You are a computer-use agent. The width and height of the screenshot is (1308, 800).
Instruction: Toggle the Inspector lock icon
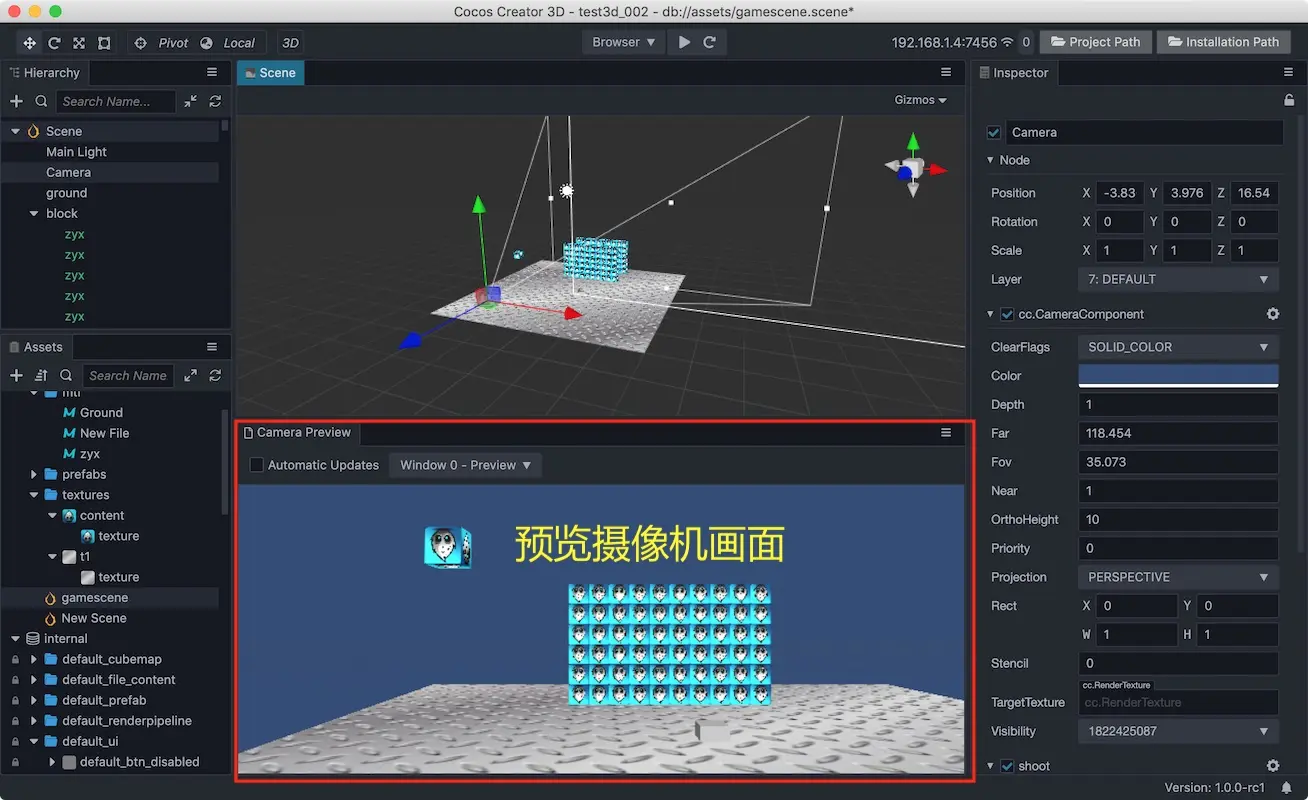pos(1289,100)
